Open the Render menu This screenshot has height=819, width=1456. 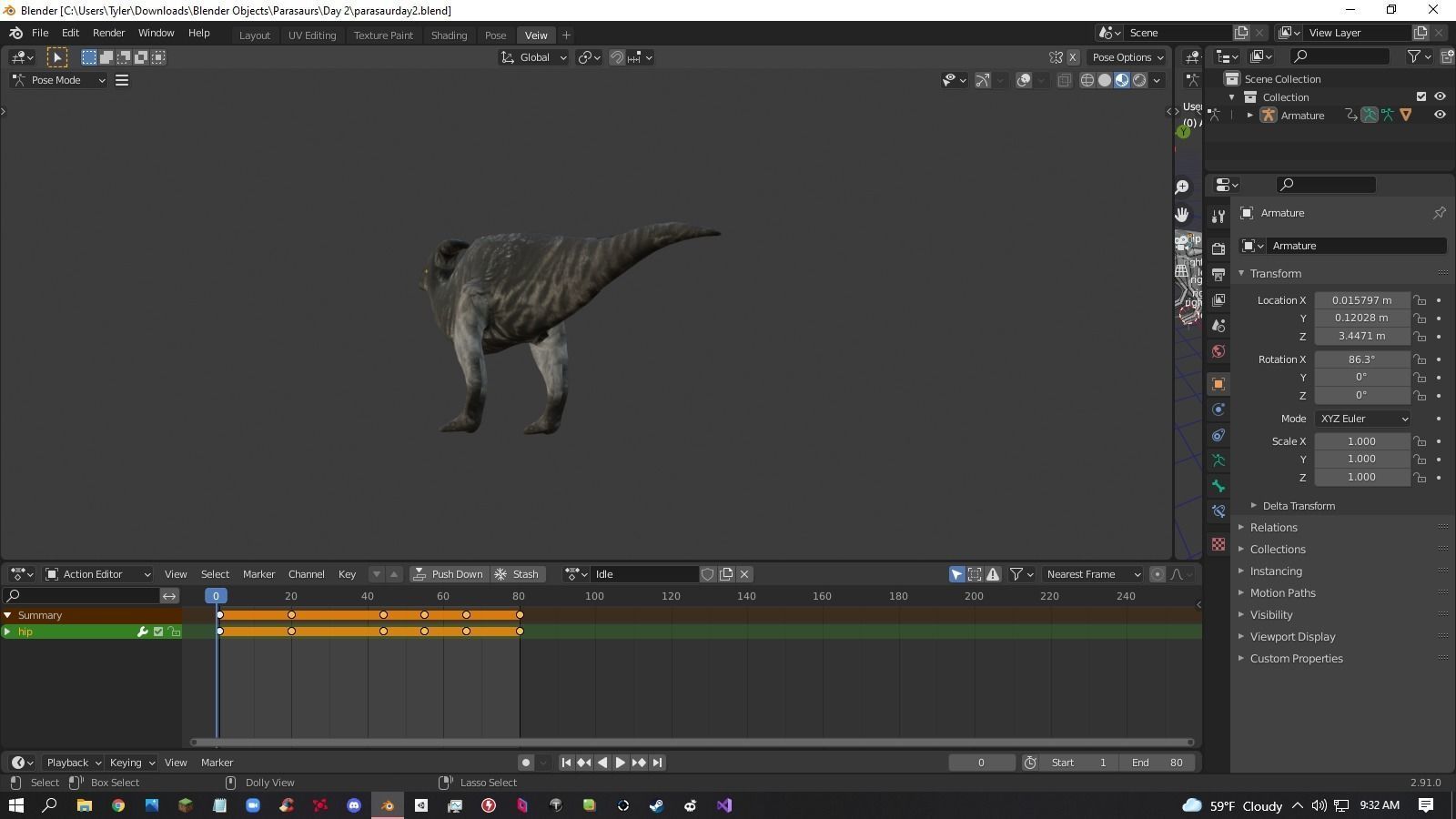coord(108,32)
